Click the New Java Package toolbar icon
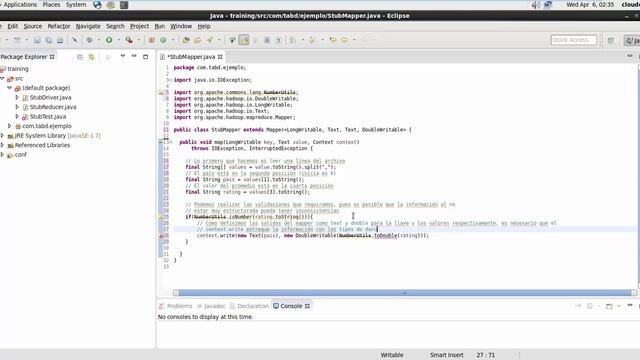The width and height of the screenshot is (640, 360). (151, 40)
